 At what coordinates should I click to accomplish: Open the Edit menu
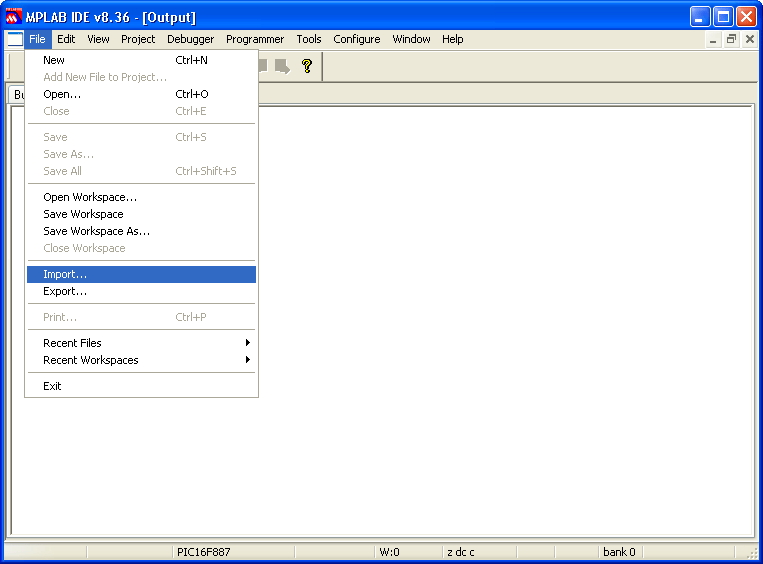coord(66,39)
